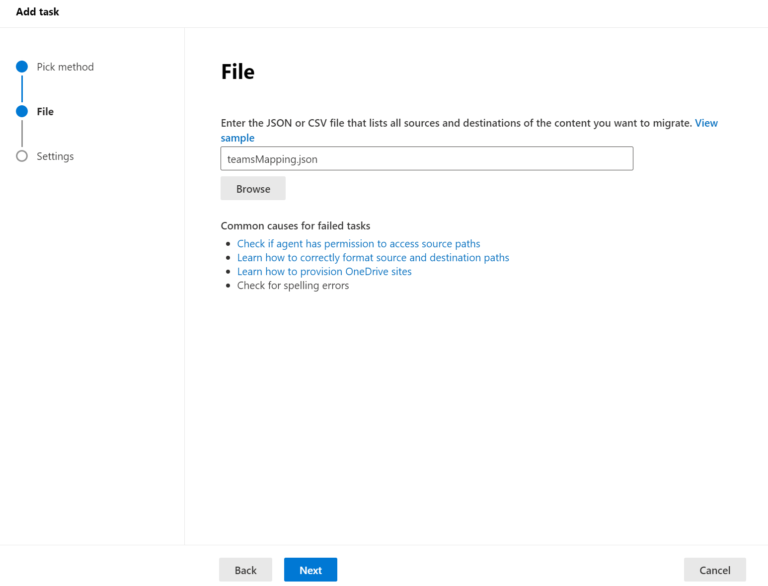This screenshot has width=768, height=586.
Task: Click the large 'File' page heading
Action: (x=238, y=72)
